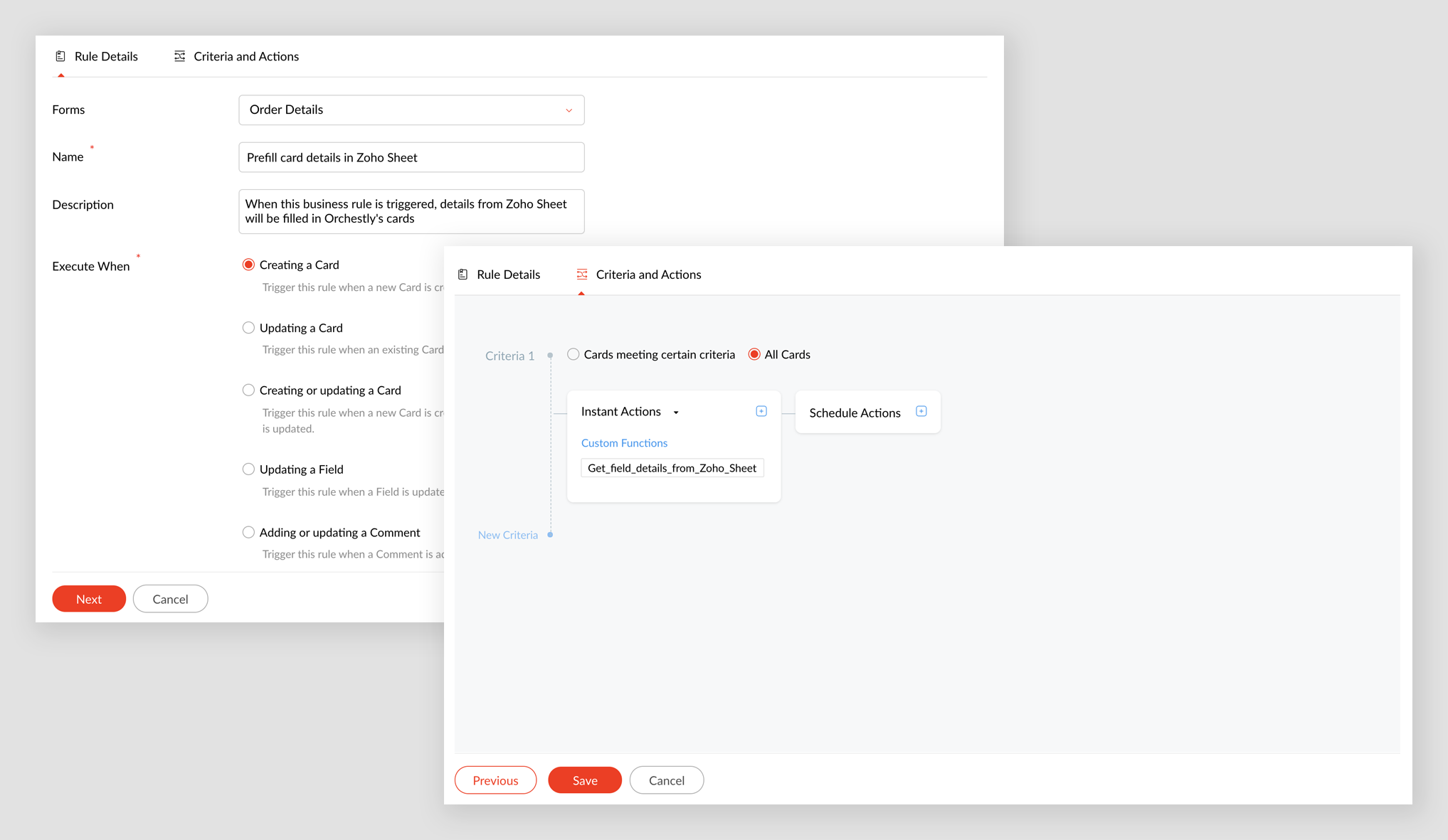Expand the Instant Actions dropdown arrow
Viewport: 1448px width, 840px height.
coord(676,413)
